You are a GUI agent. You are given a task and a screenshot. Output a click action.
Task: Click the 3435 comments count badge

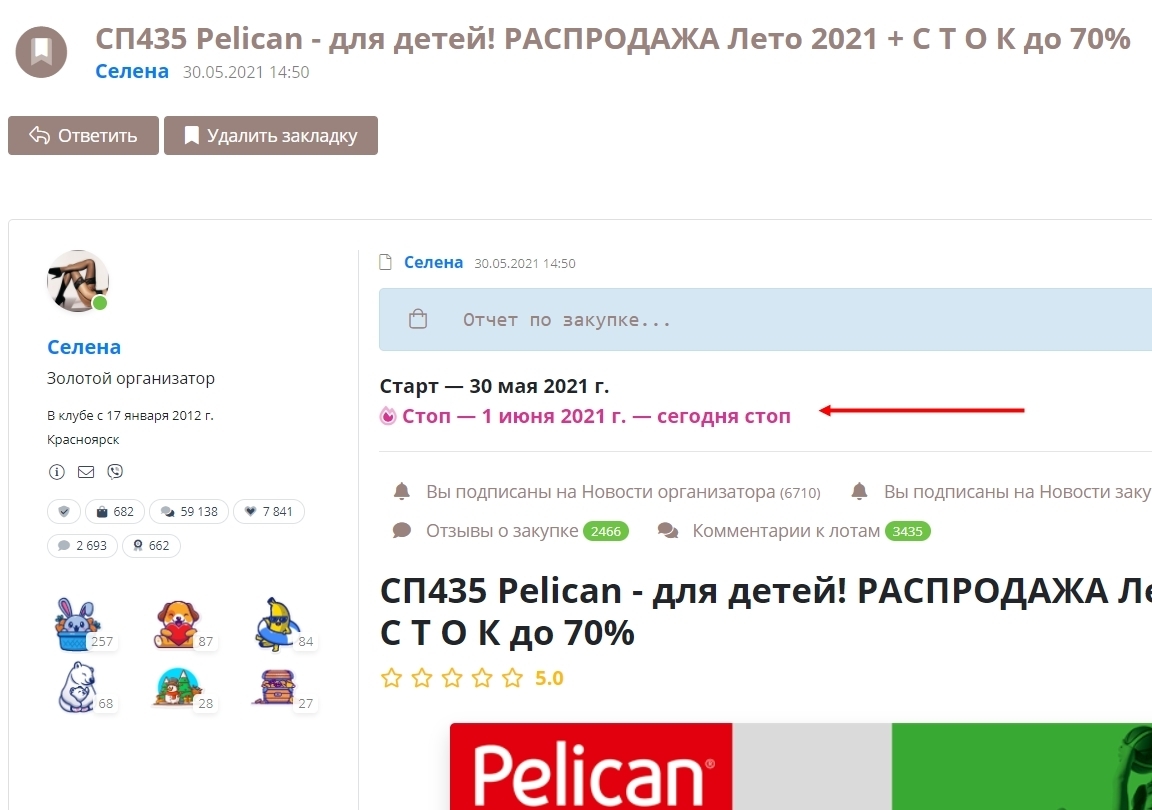(x=907, y=531)
